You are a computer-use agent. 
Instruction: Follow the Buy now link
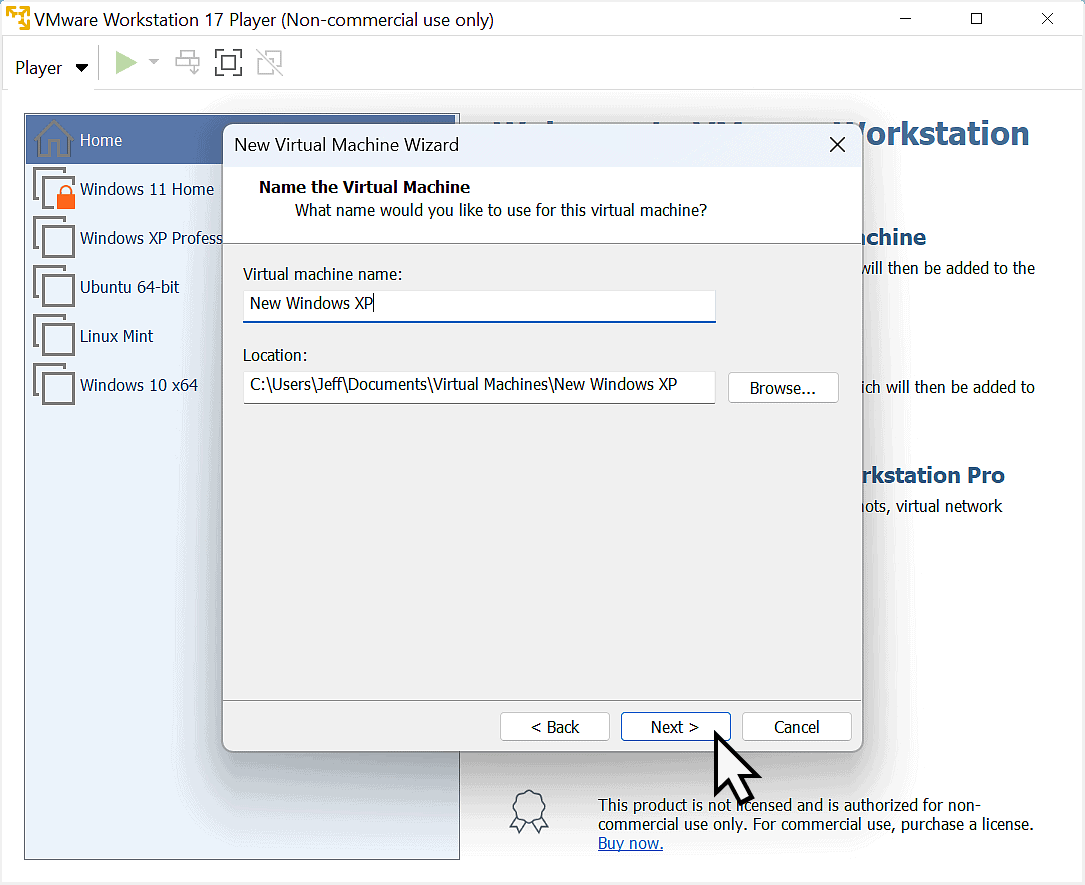(630, 843)
